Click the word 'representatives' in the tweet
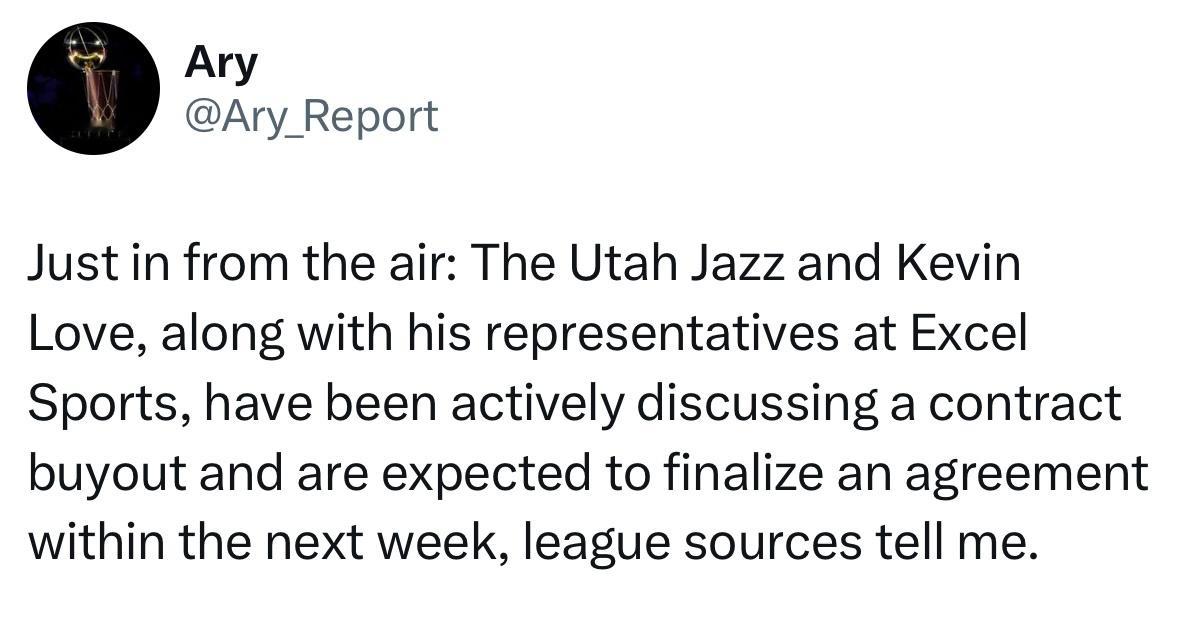This screenshot has height=635, width=1179. point(661,334)
